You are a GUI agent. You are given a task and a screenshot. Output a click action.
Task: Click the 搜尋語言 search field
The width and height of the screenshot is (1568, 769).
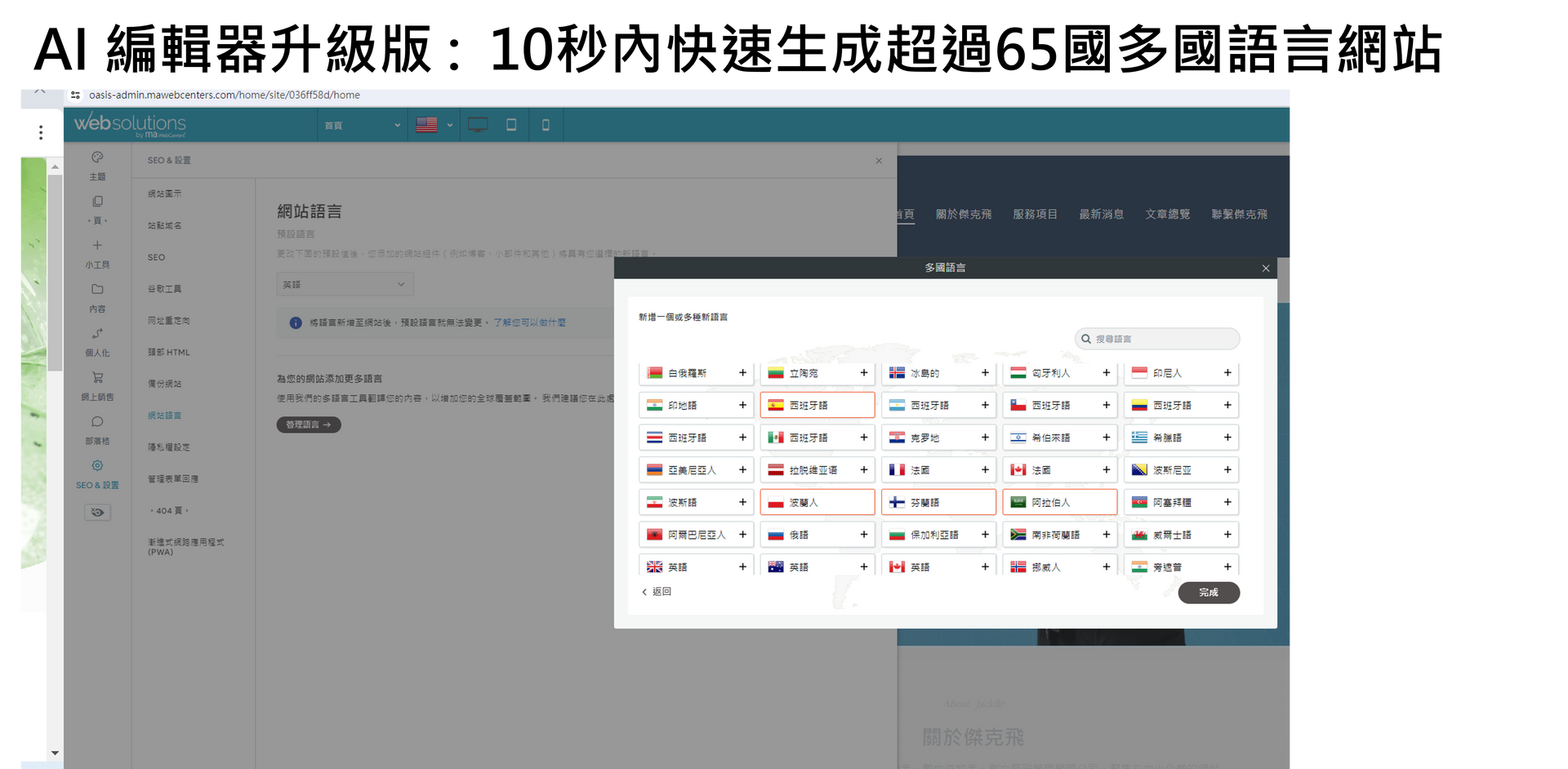(x=1157, y=339)
